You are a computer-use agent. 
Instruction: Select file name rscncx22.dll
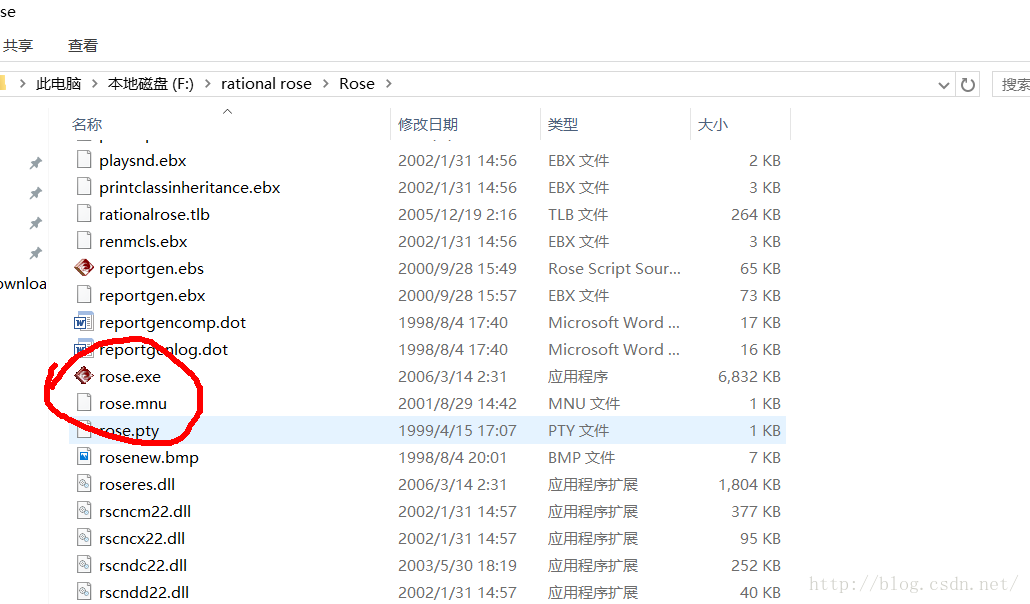(142, 538)
